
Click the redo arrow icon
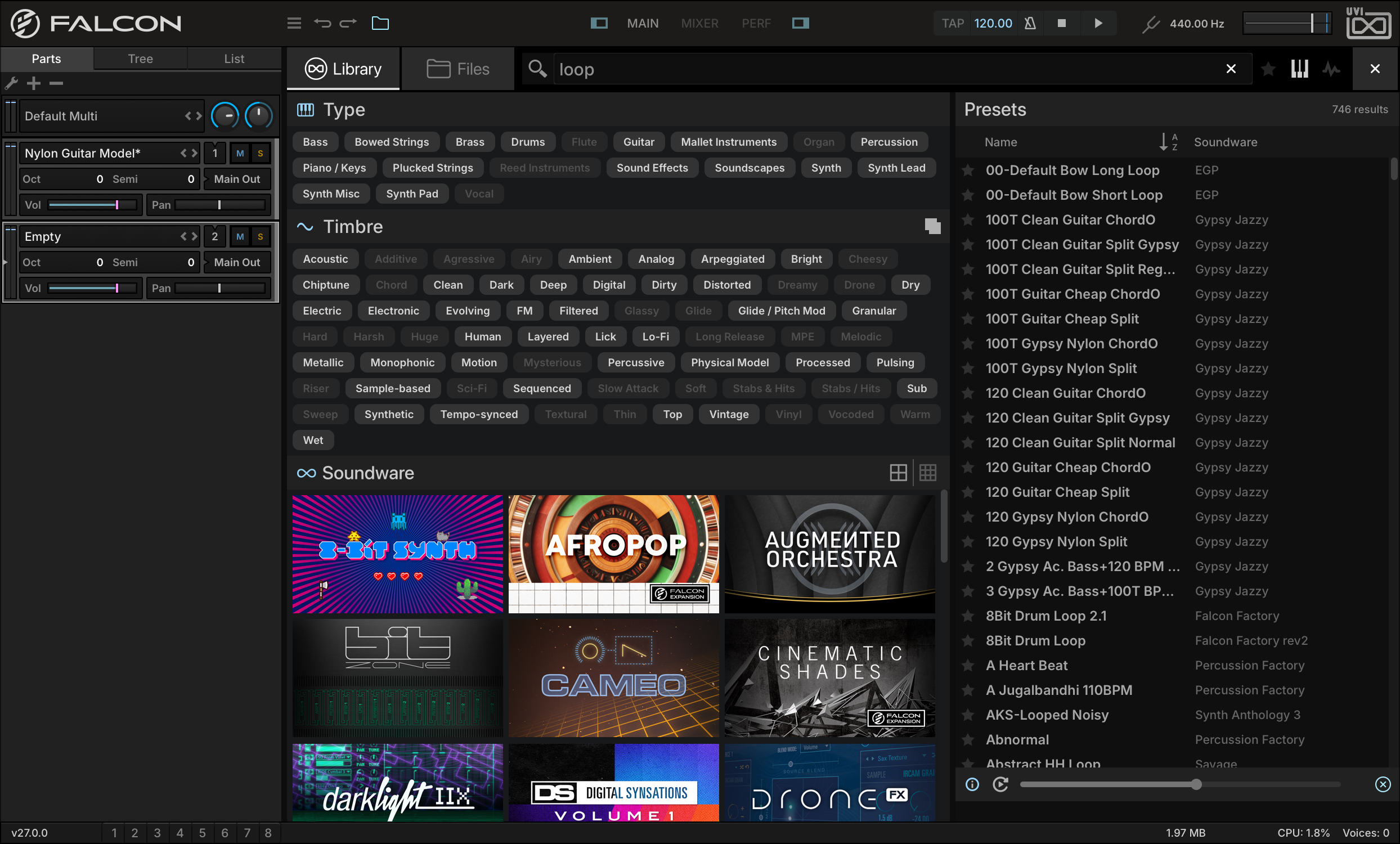click(x=348, y=23)
